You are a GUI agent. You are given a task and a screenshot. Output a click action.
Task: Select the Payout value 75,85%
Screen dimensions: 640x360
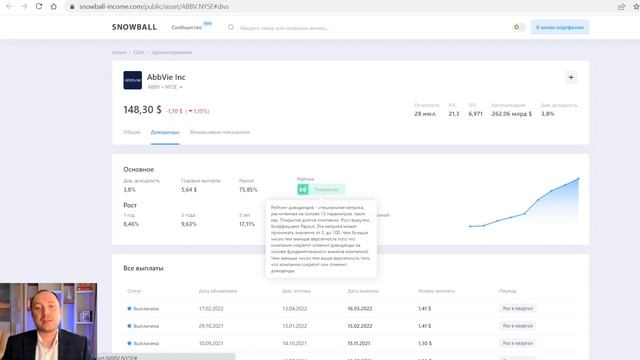(248, 190)
